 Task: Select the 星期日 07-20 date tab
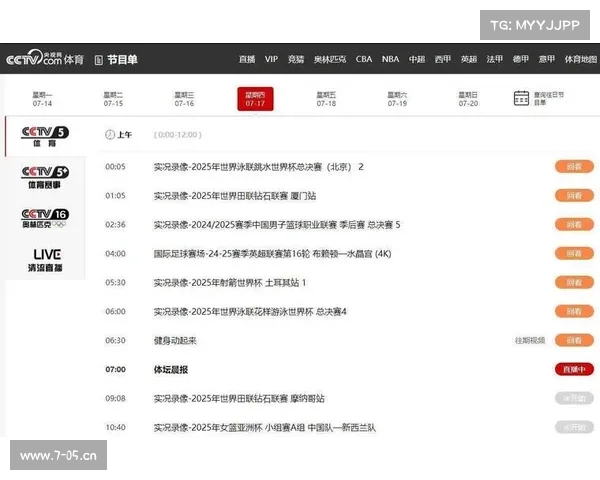point(468,99)
